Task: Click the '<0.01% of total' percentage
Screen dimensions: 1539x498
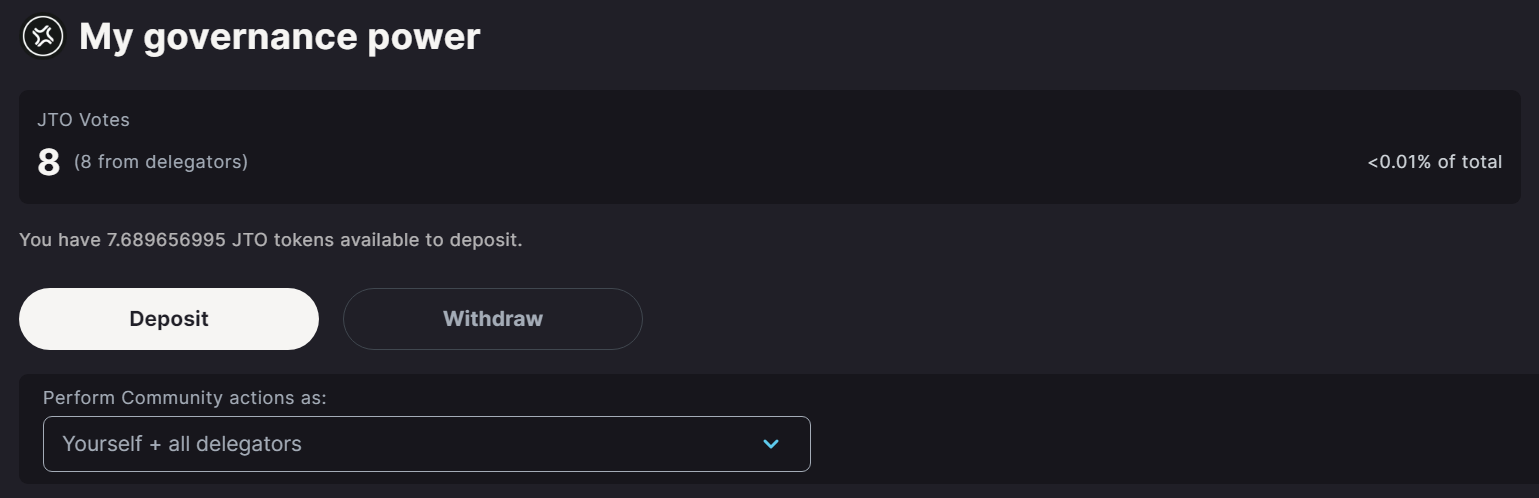Action: click(x=1434, y=162)
